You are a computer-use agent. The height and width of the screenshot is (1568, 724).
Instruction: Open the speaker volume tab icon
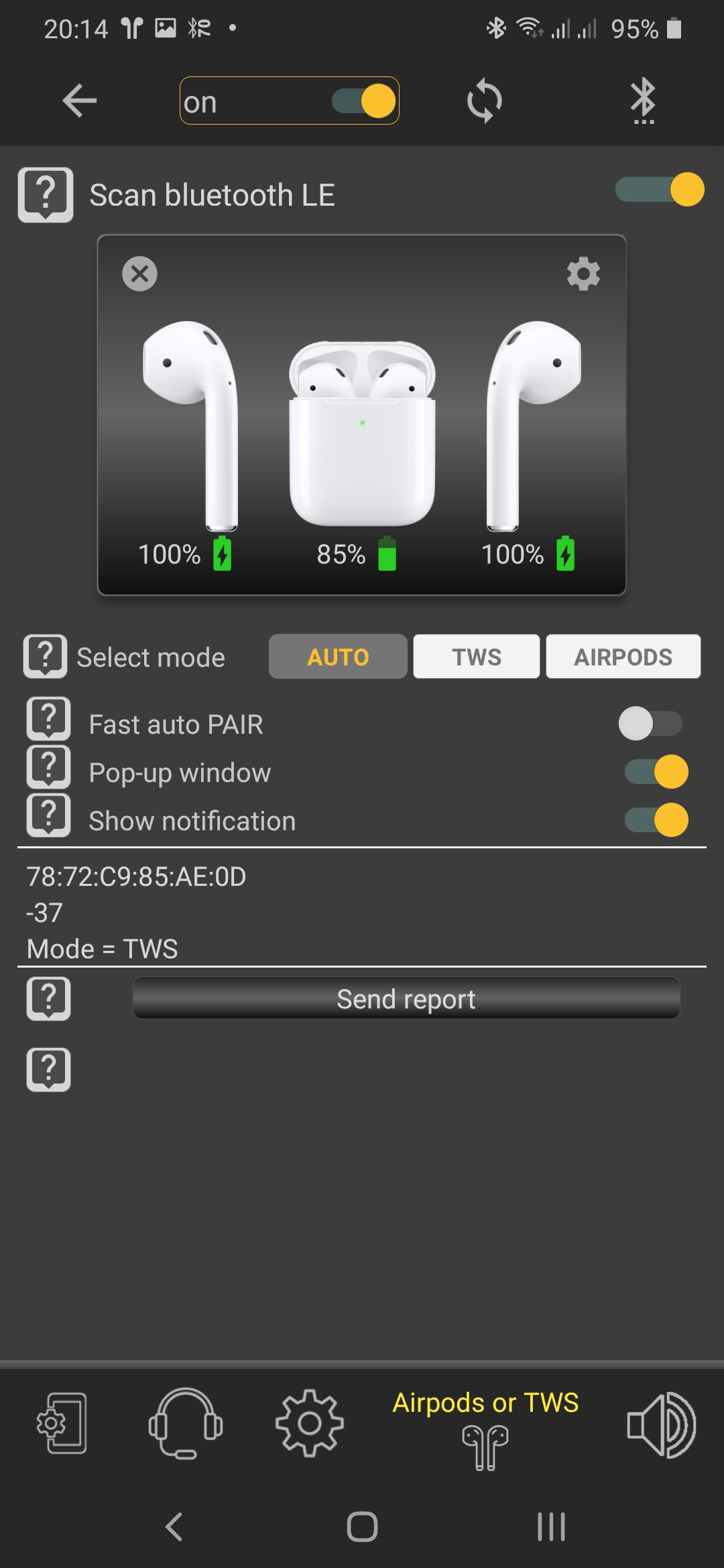[x=661, y=1423]
